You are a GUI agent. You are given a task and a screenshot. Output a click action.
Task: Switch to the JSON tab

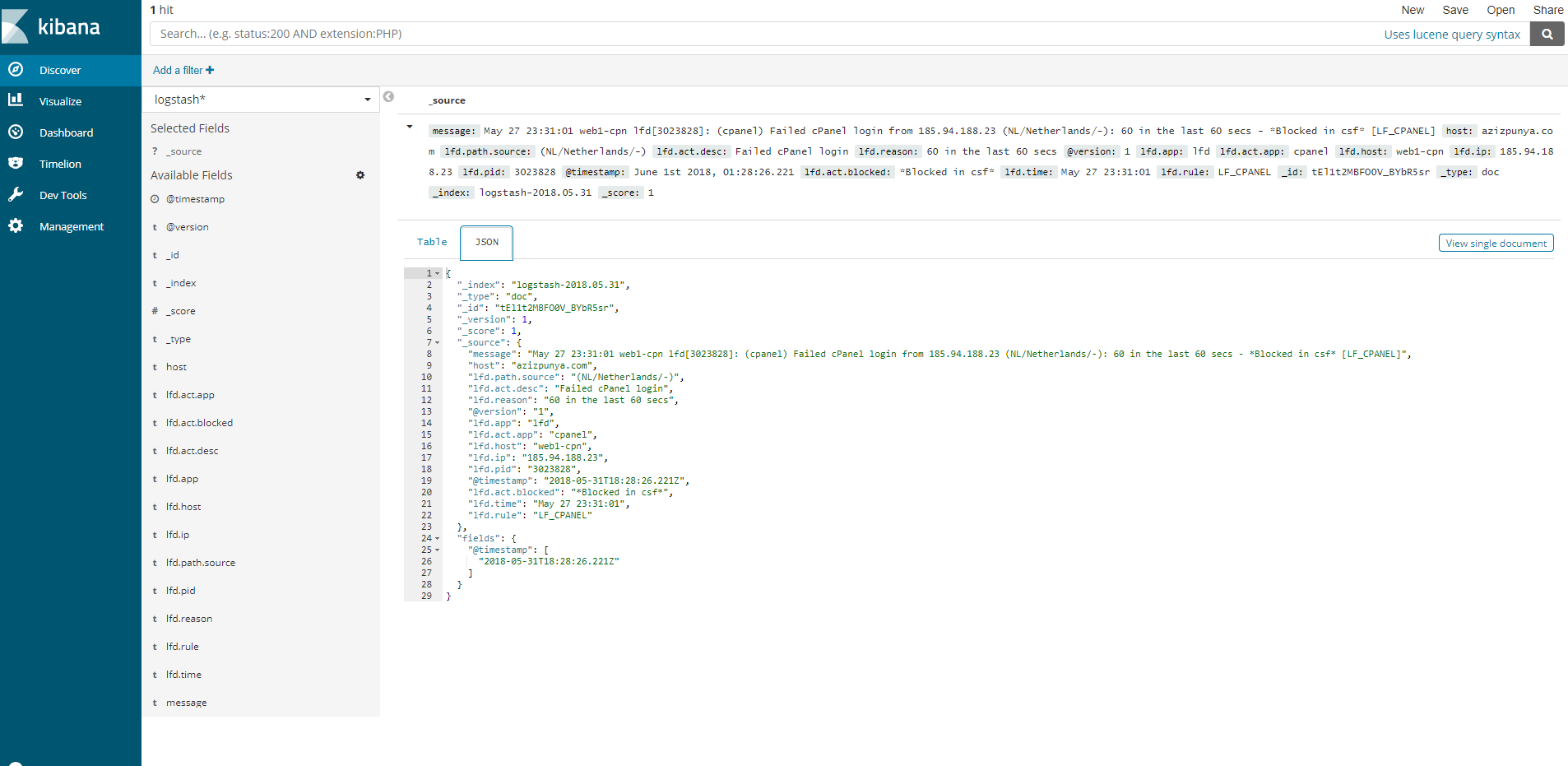coord(487,242)
